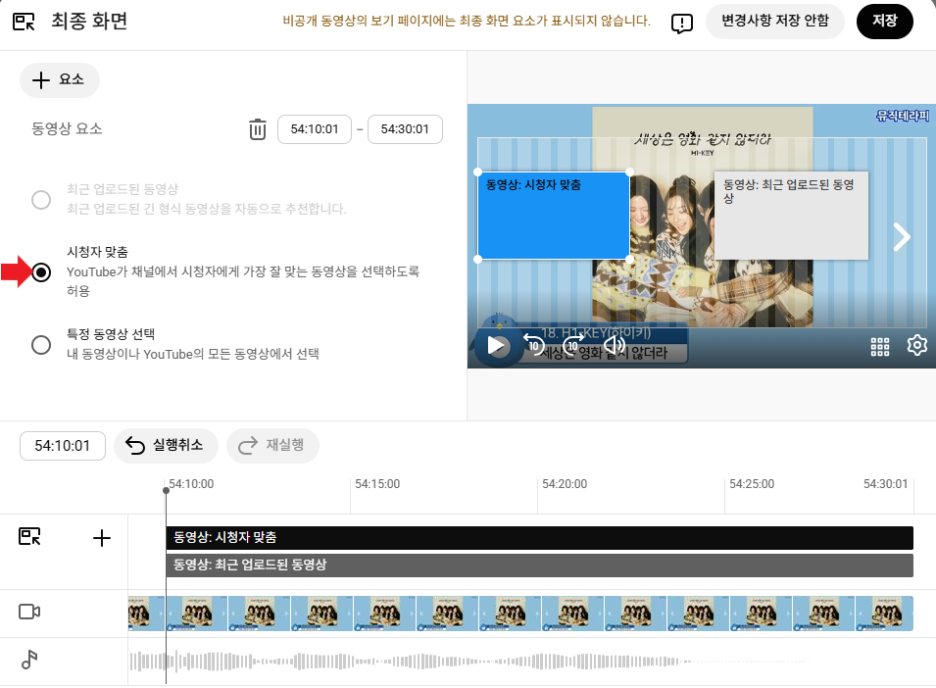Viewport: 936px width, 688px height.
Task: Select 시청자 맞춤 radio option
Action: point(41,272)
